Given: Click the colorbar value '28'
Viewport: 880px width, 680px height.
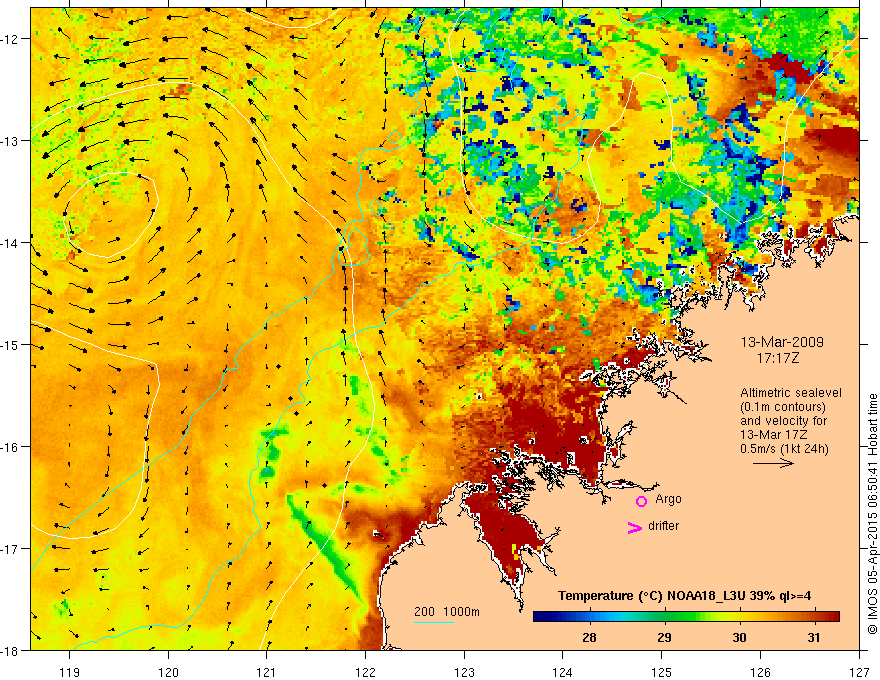Looking at the screenshot, I should pyautogui.click(x=589, y=637).
